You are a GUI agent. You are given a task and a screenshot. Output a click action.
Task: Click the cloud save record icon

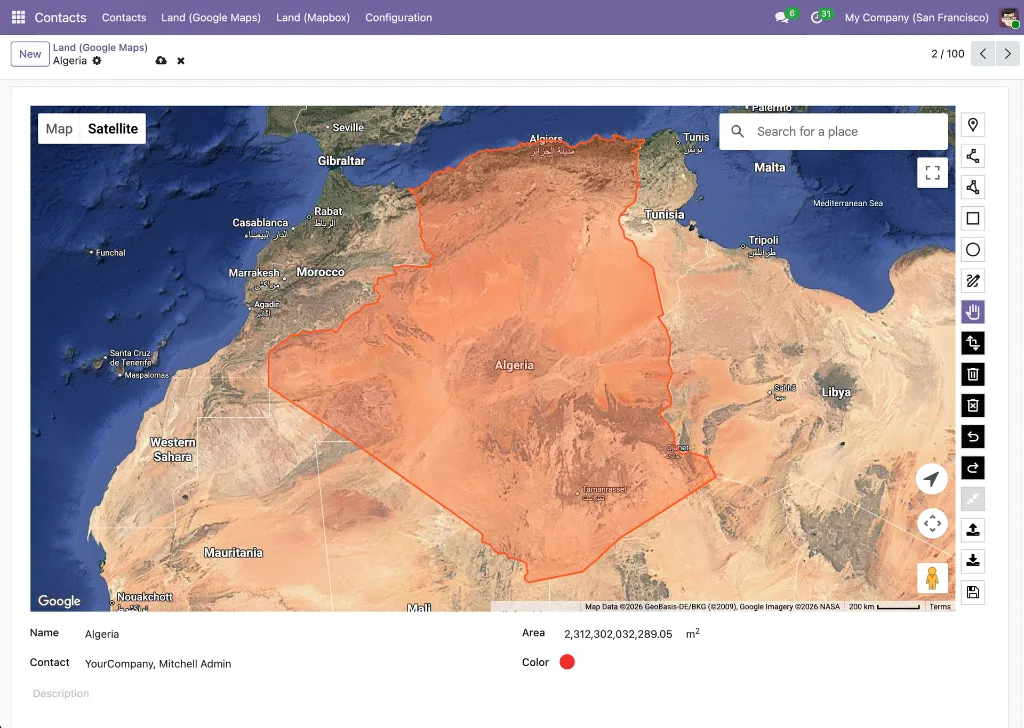[161, 60]
